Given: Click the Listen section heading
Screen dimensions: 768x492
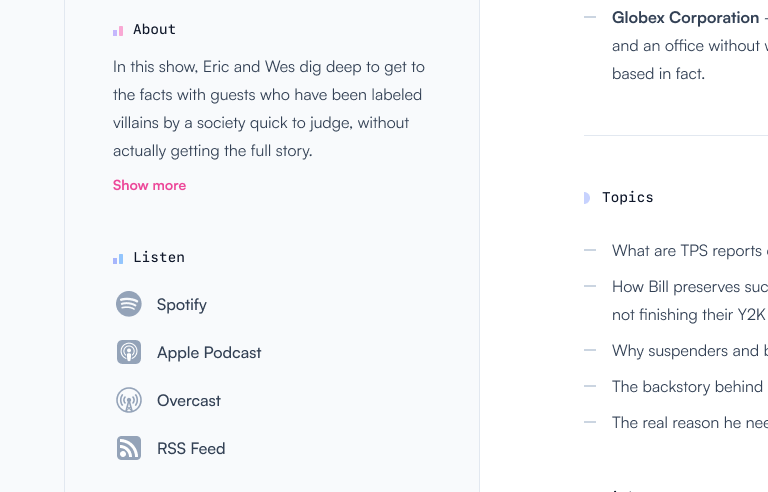Looking at the screenshot, I should pyautogui.click(x=159, y=257).
